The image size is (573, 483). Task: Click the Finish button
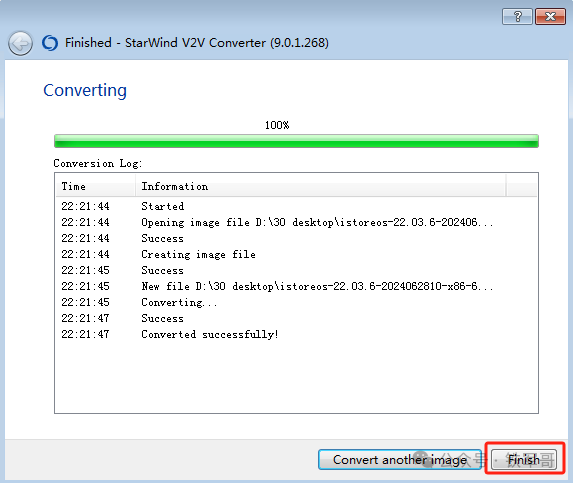tap(524, 460)
